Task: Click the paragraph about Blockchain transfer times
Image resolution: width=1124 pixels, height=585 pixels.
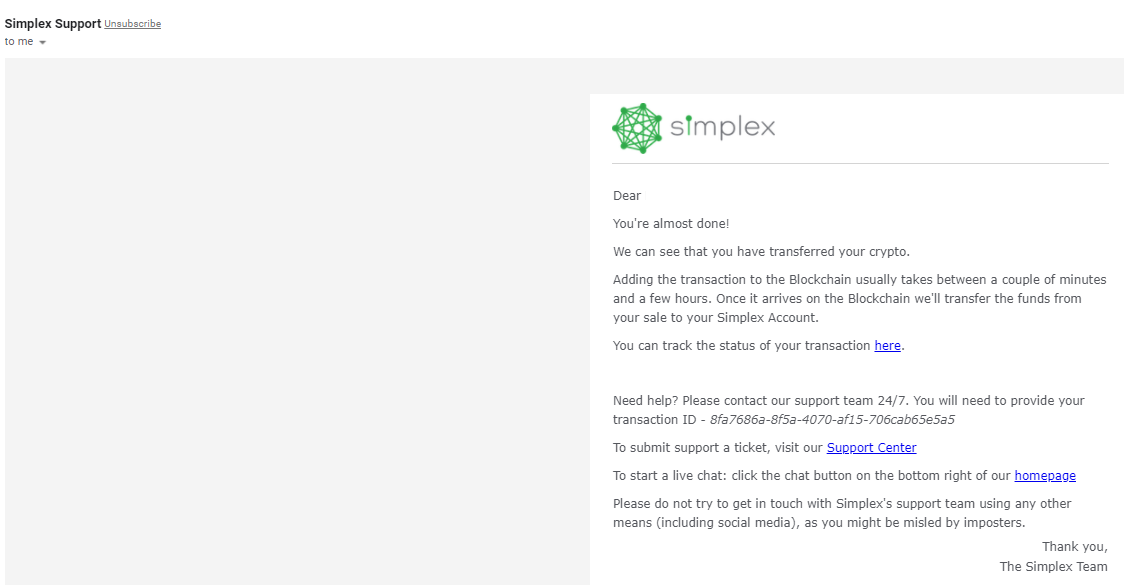Action: [x=858, y=298]
